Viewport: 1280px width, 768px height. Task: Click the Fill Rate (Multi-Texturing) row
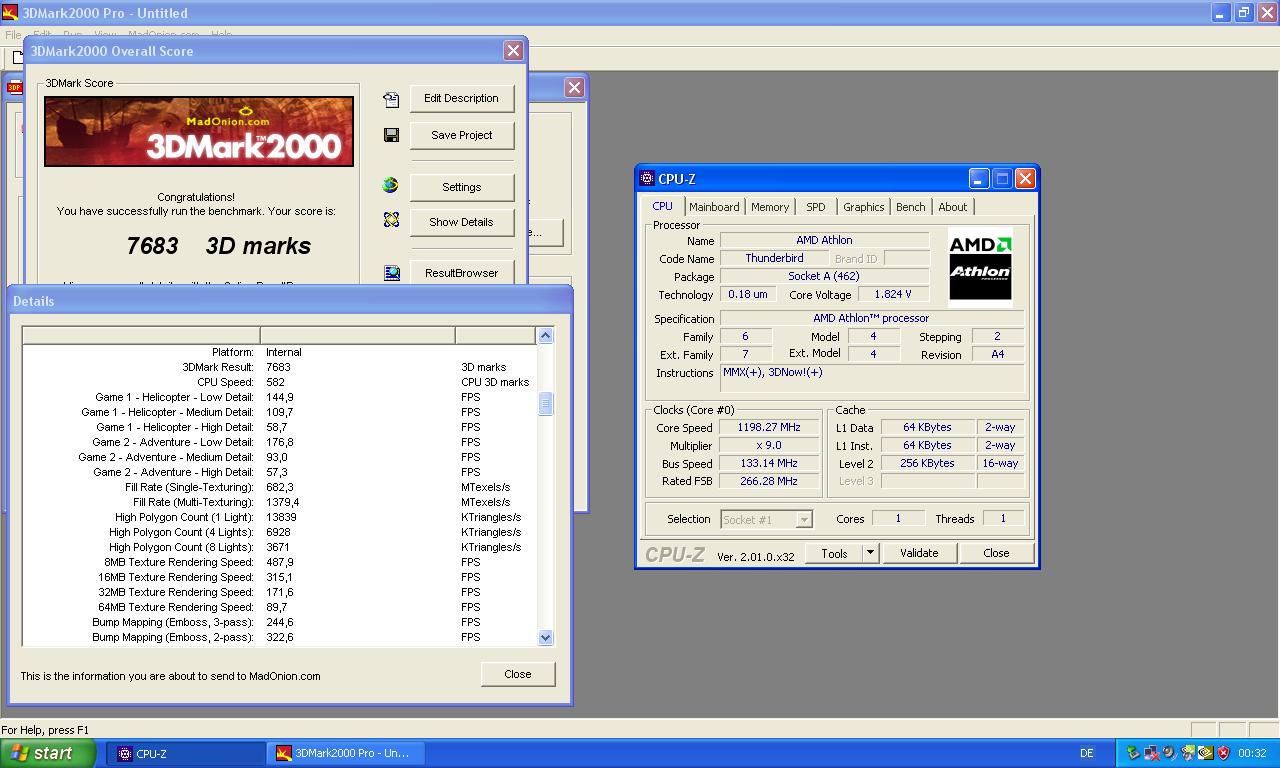point(279,502)
